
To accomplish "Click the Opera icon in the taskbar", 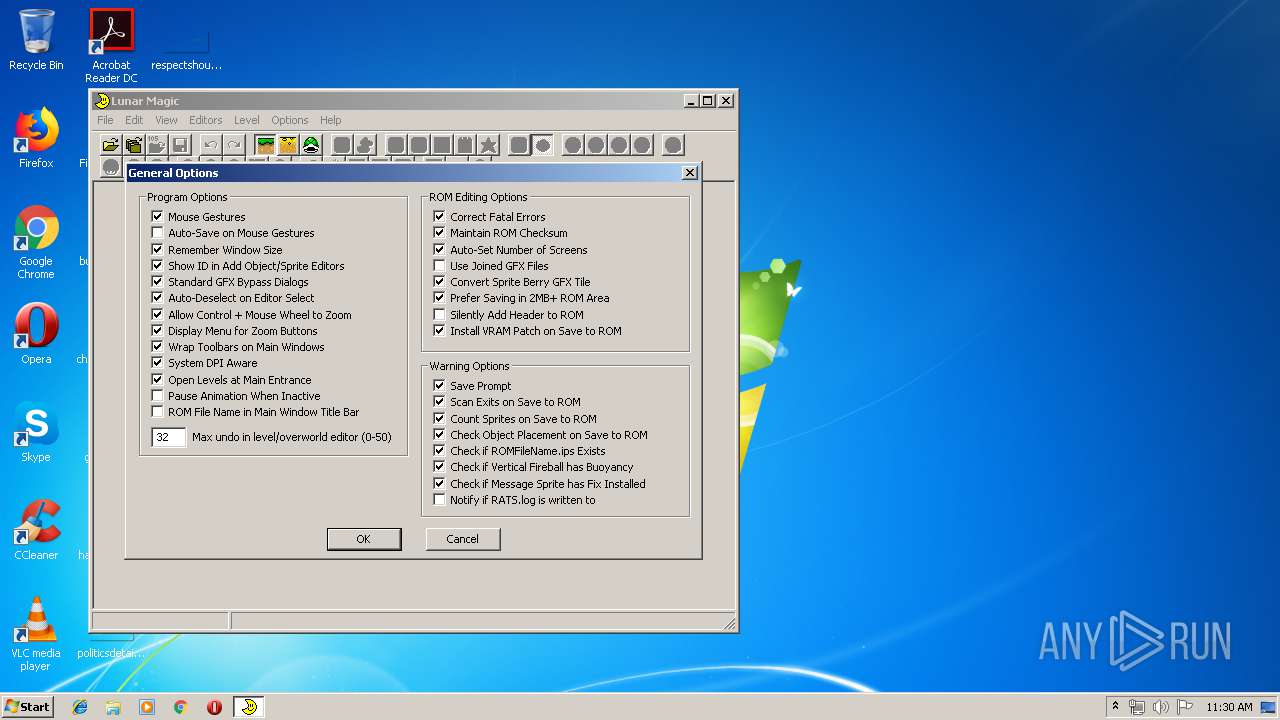I will pos(214,707).
